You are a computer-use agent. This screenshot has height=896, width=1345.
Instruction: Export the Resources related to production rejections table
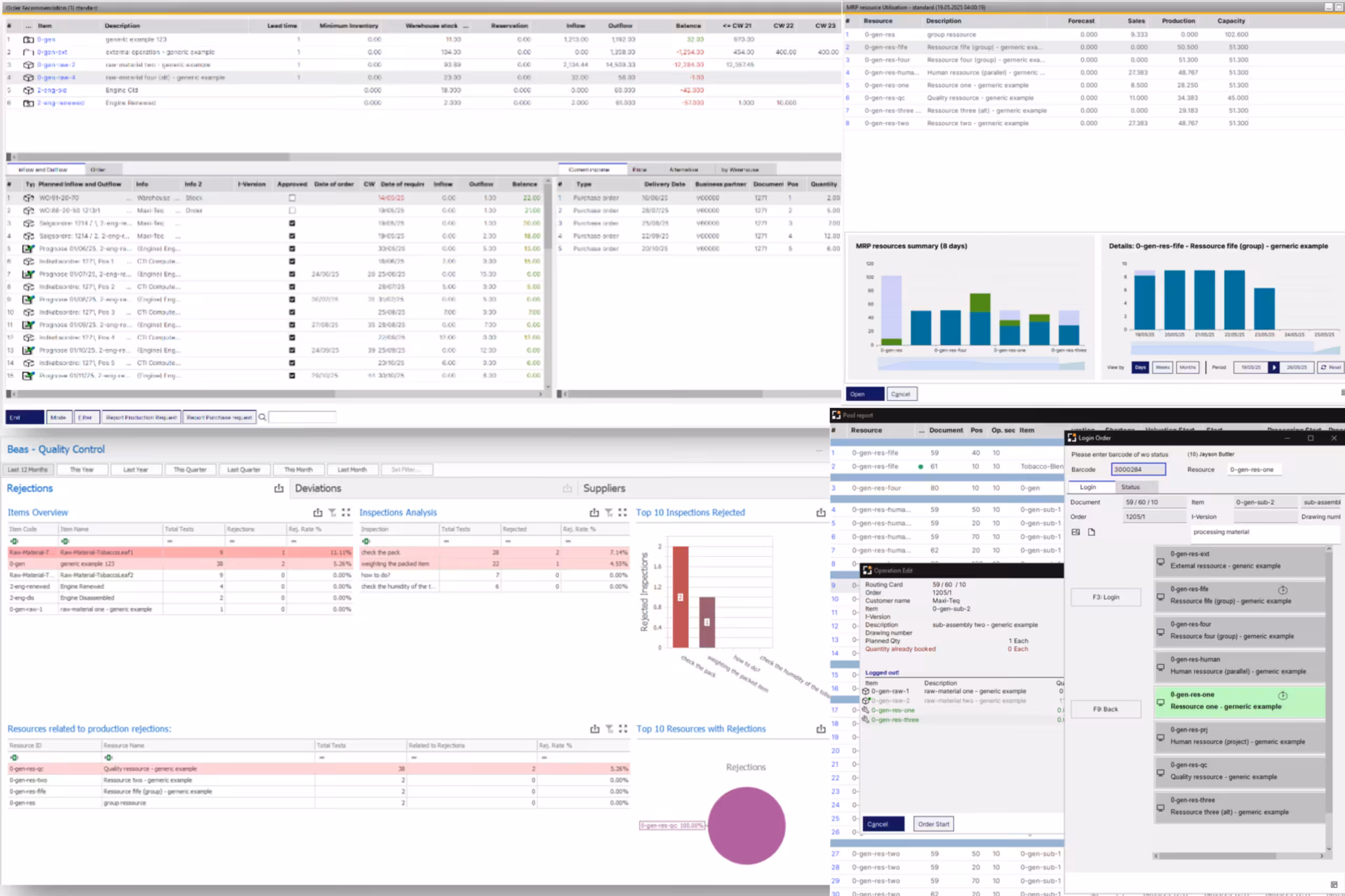(x=594, y=729)
